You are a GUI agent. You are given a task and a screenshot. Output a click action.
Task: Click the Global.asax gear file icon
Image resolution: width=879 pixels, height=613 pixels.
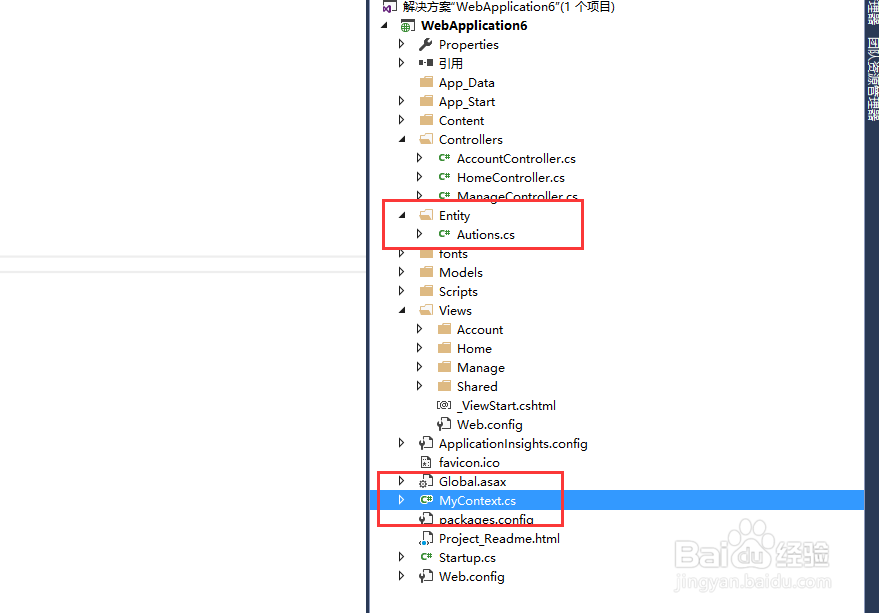(426, 481)
